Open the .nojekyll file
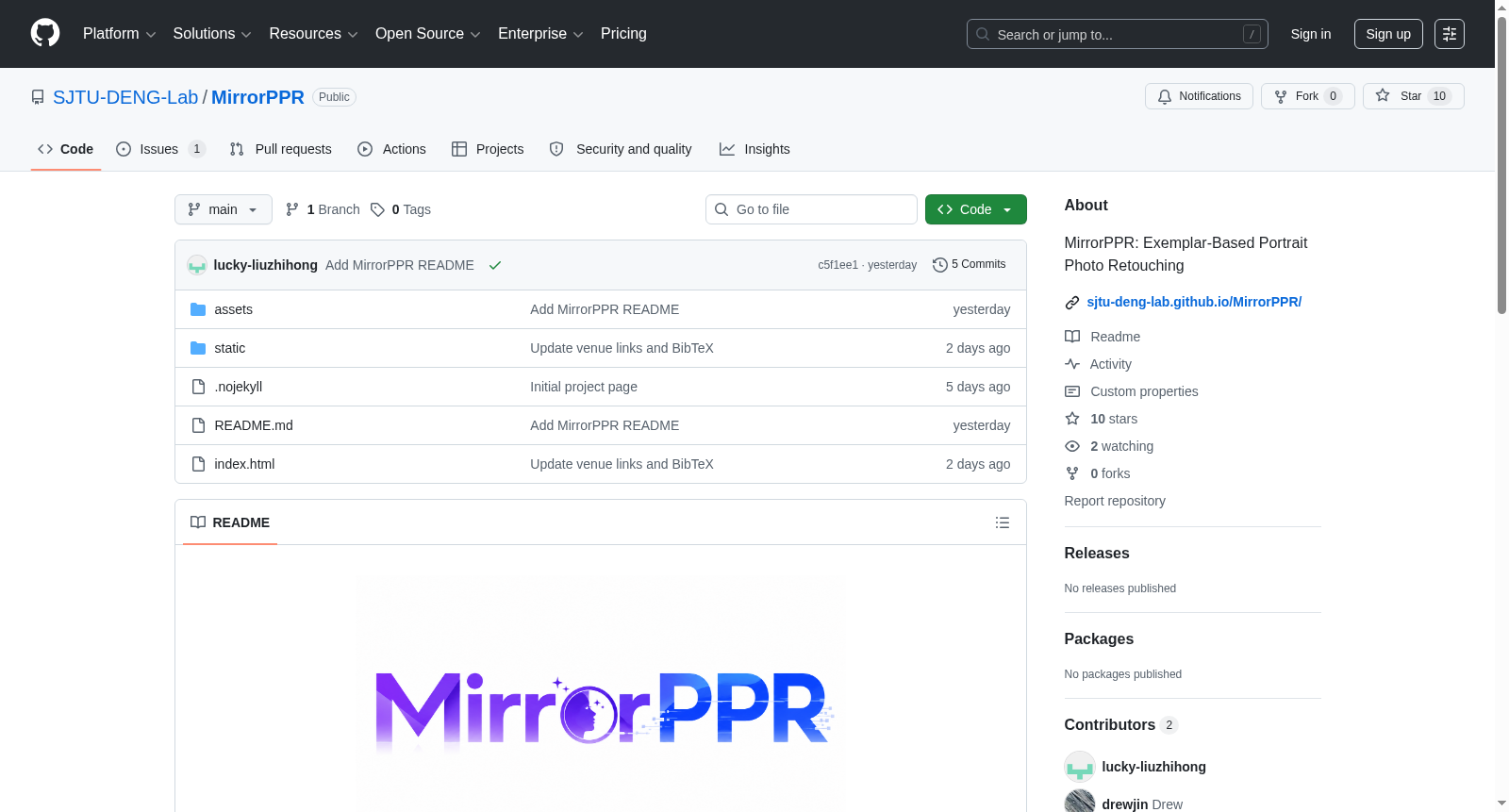 (x=239, y=387)
